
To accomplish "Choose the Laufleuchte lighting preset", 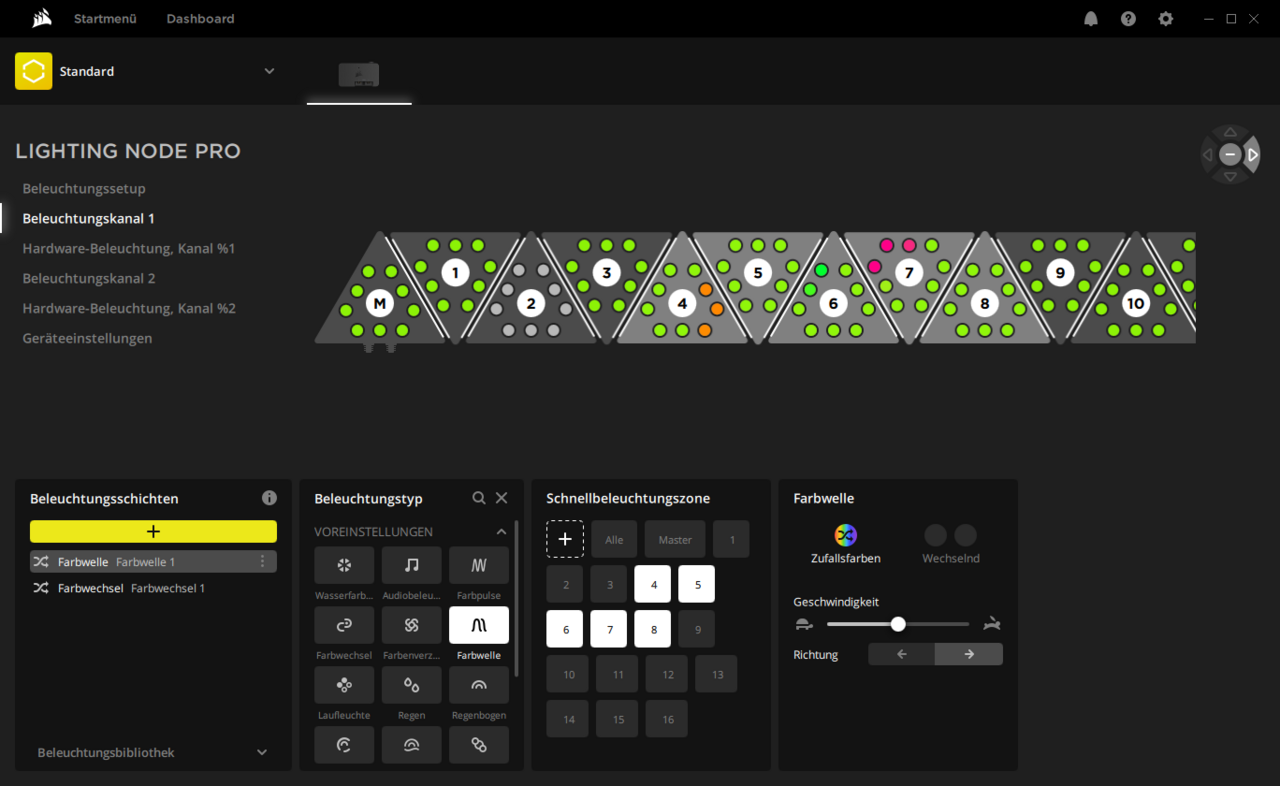I will click(344, 685).
